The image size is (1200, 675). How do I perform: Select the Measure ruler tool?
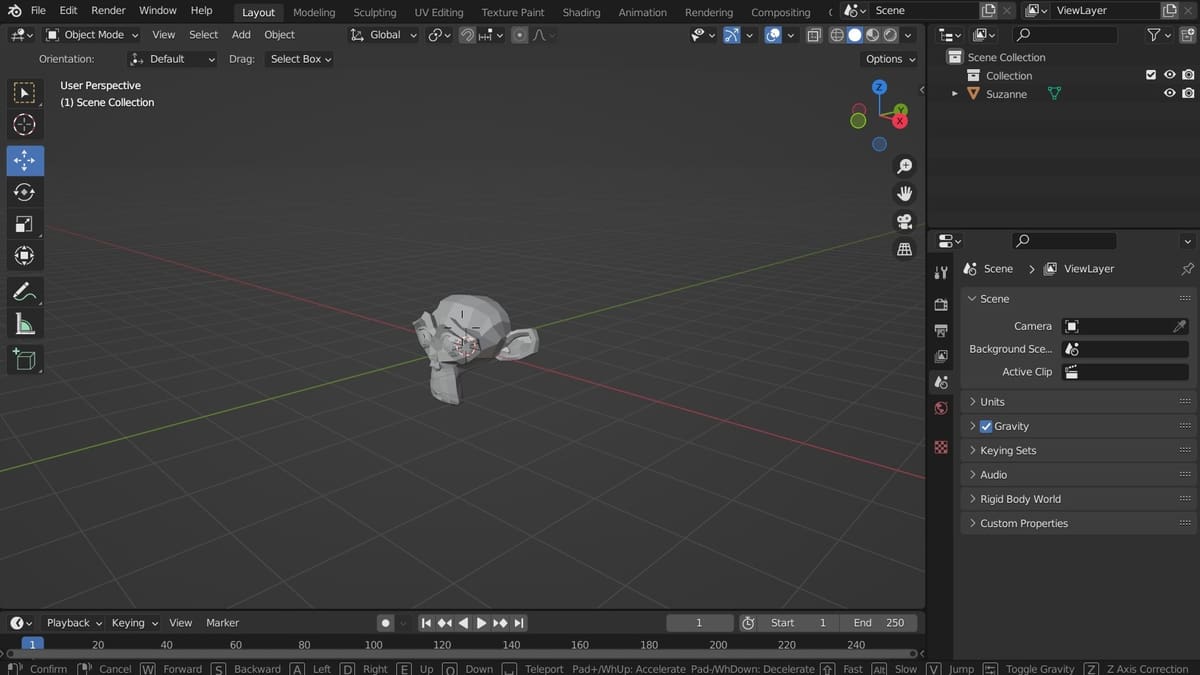pos(25,324)
